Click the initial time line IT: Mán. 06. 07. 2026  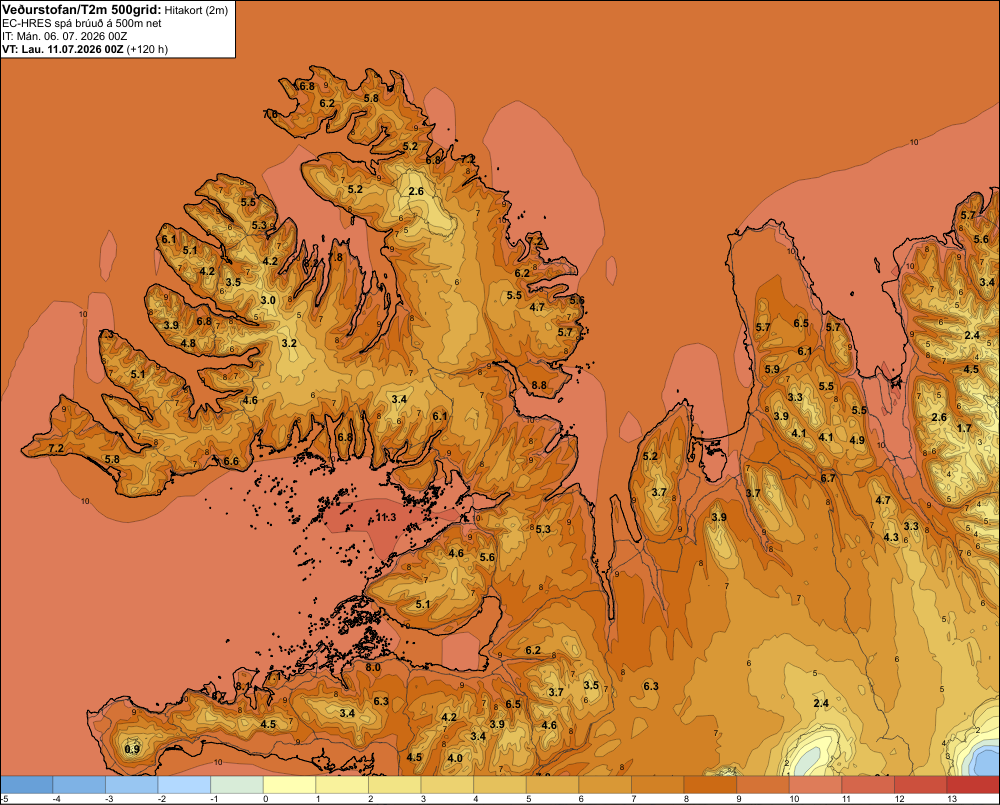62,36
